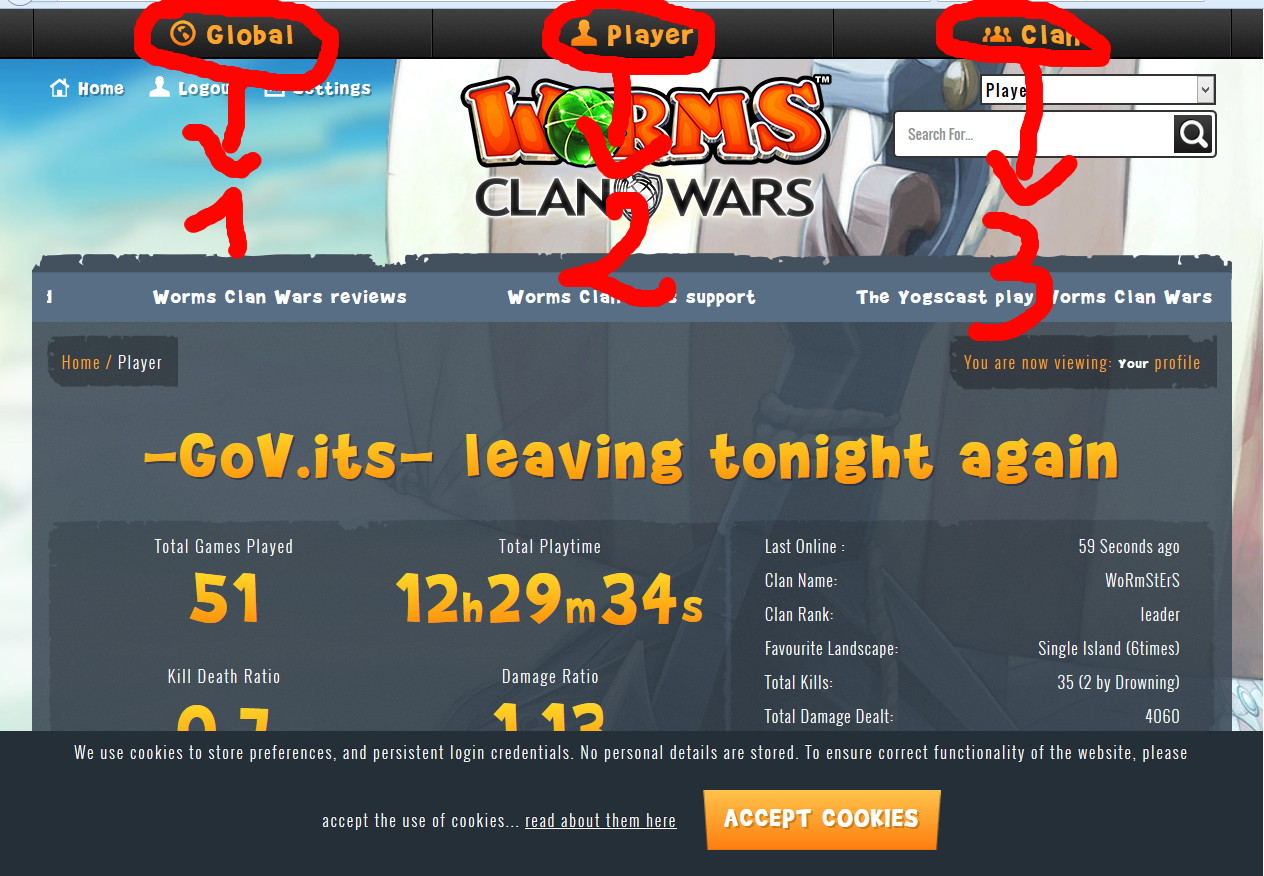Open the Worms Clan Wars support link
Image resolution: width=1264 pixels, height=876 pixels.
point(631,297)
